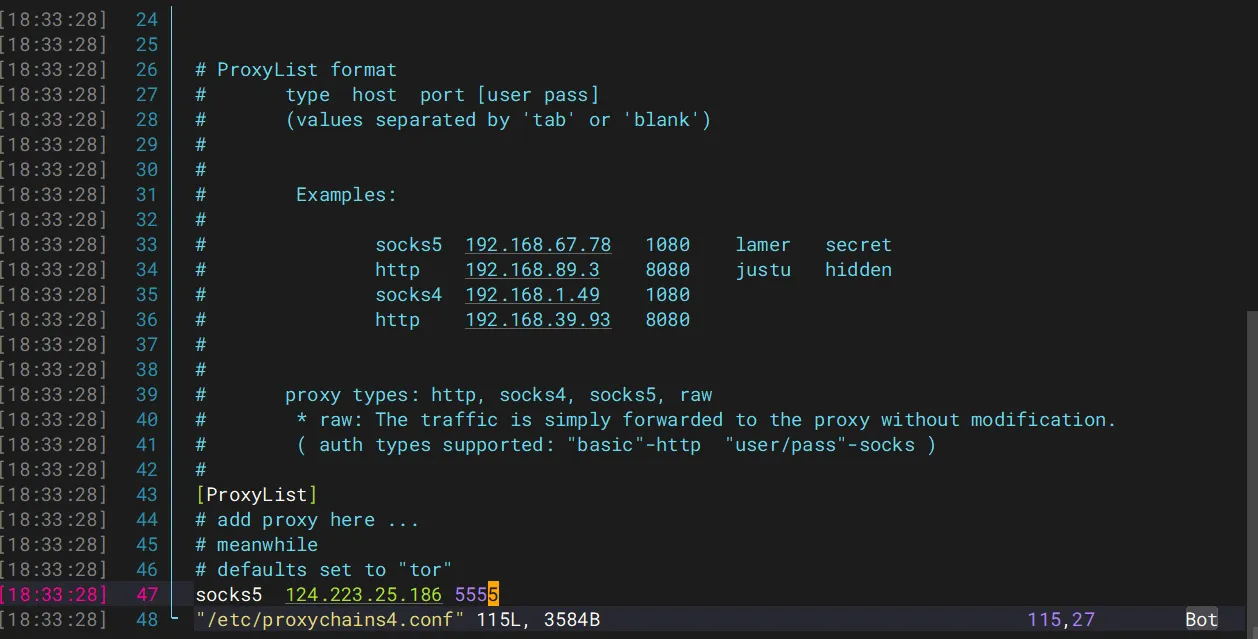Click the 192.168.89.3 underlined address
Viewport: 1258px width, 639px height.
pyautogui.click(x=532, y=270)
